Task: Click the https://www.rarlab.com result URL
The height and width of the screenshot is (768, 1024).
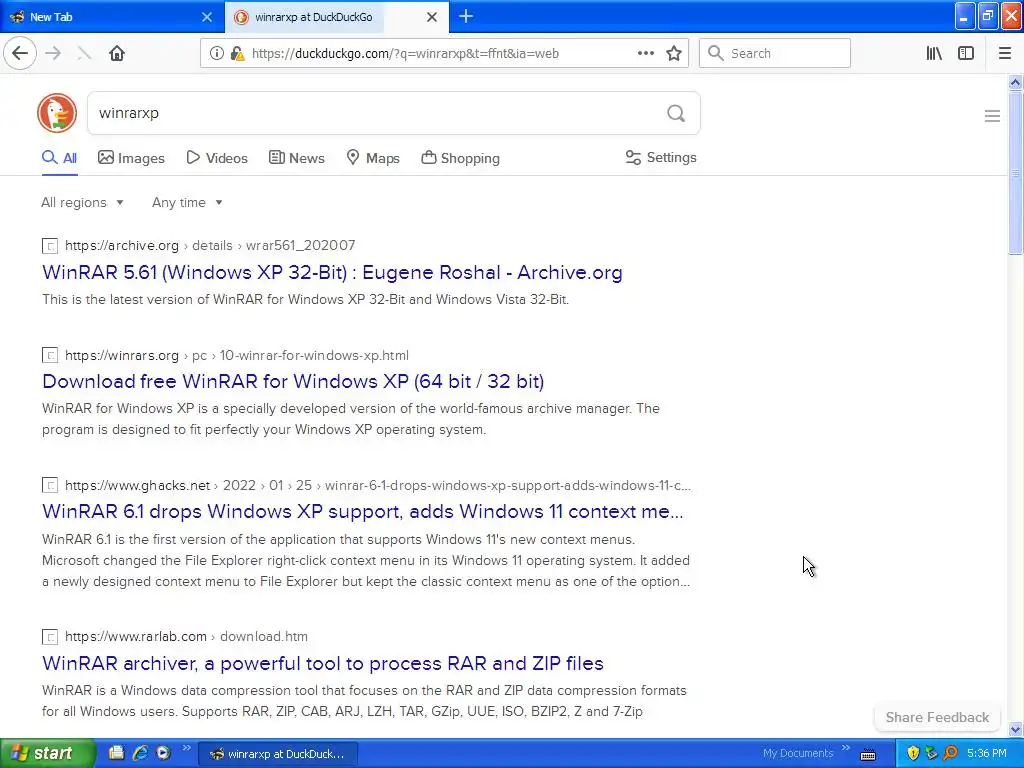Action: (x=136, y=637)
